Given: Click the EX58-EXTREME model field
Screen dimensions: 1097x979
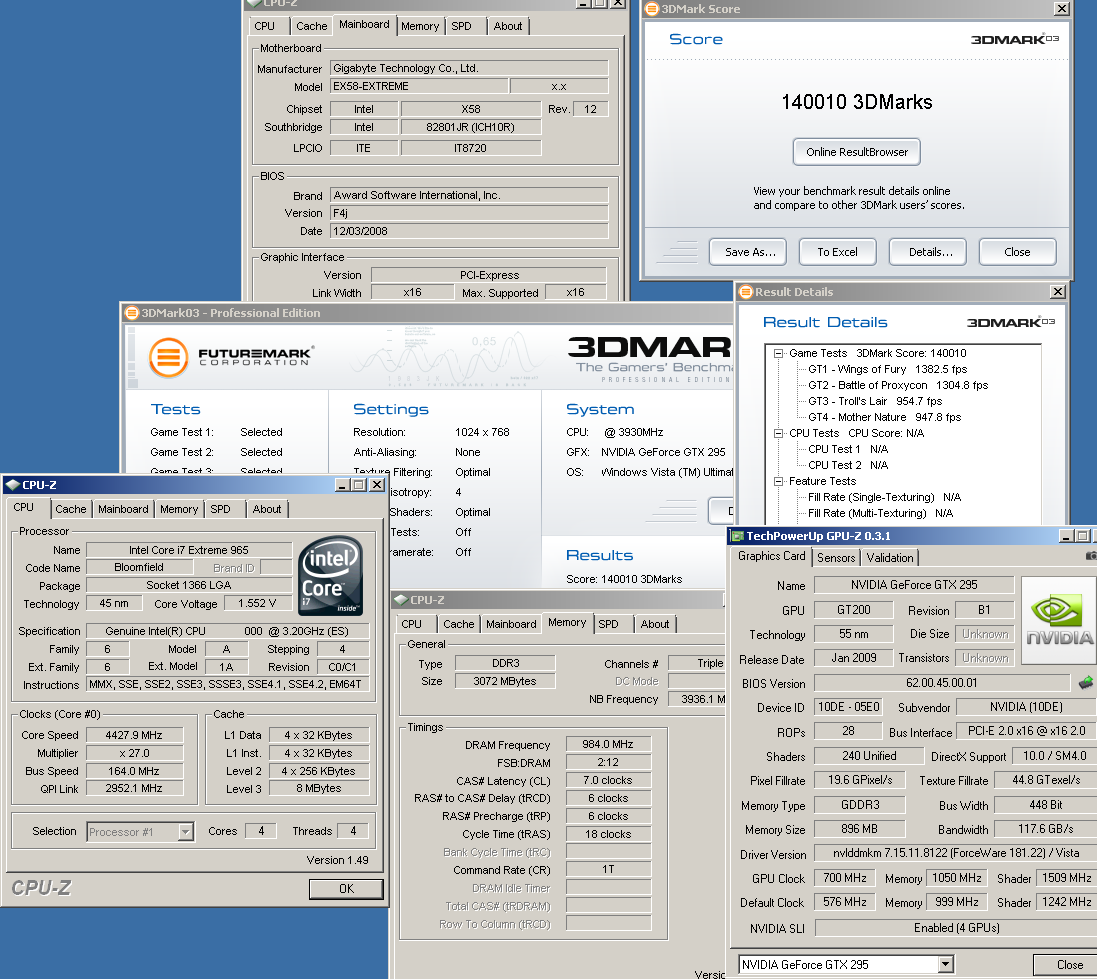Looking at the screenshot, I should click(418, 86).
